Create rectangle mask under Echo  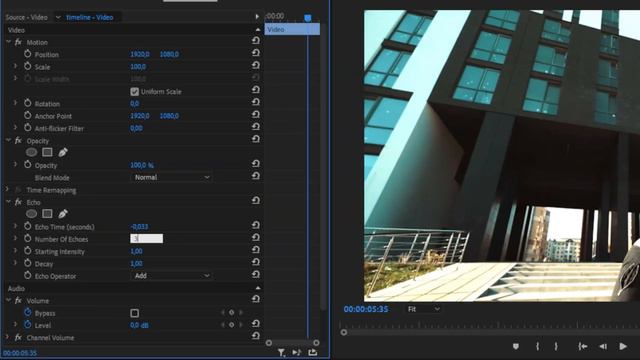pos(47,213)
